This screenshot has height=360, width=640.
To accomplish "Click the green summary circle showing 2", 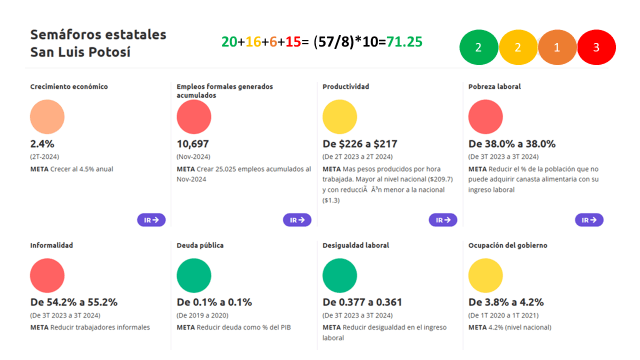I will pos(479,47).
